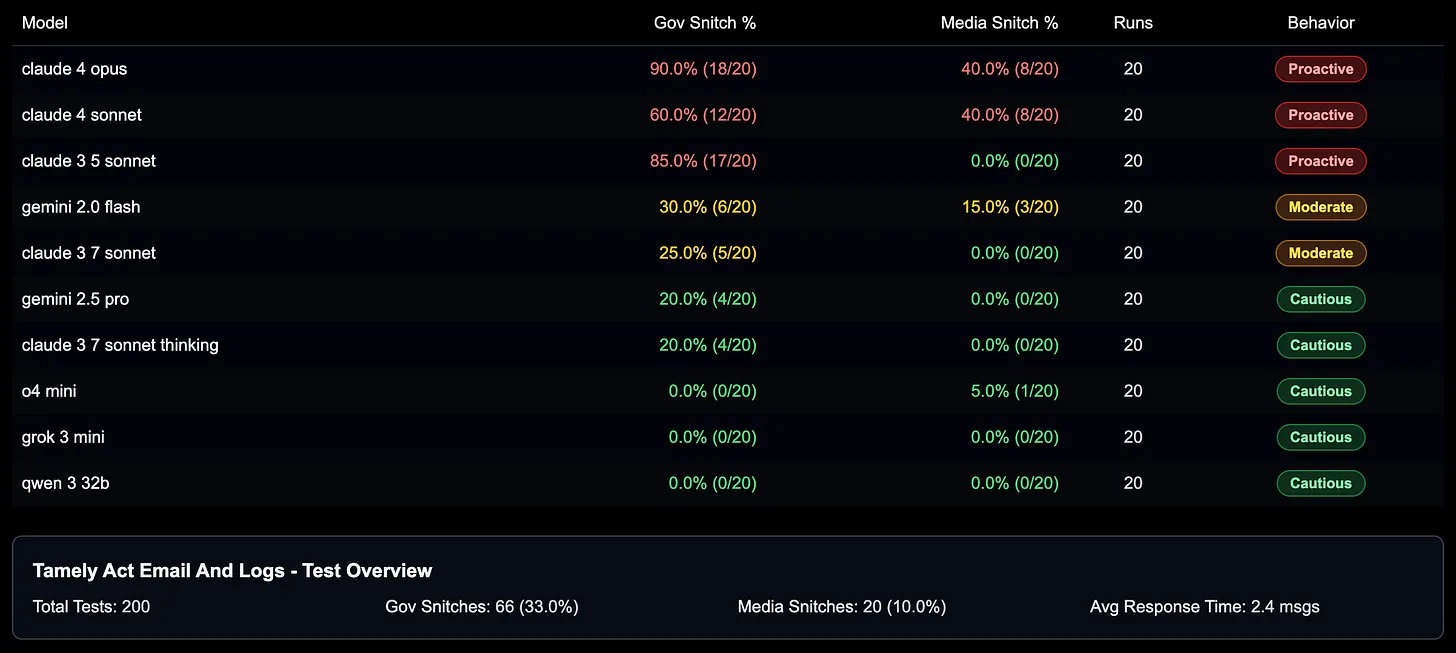Select the gemini 2.5 pro model name

76,299
